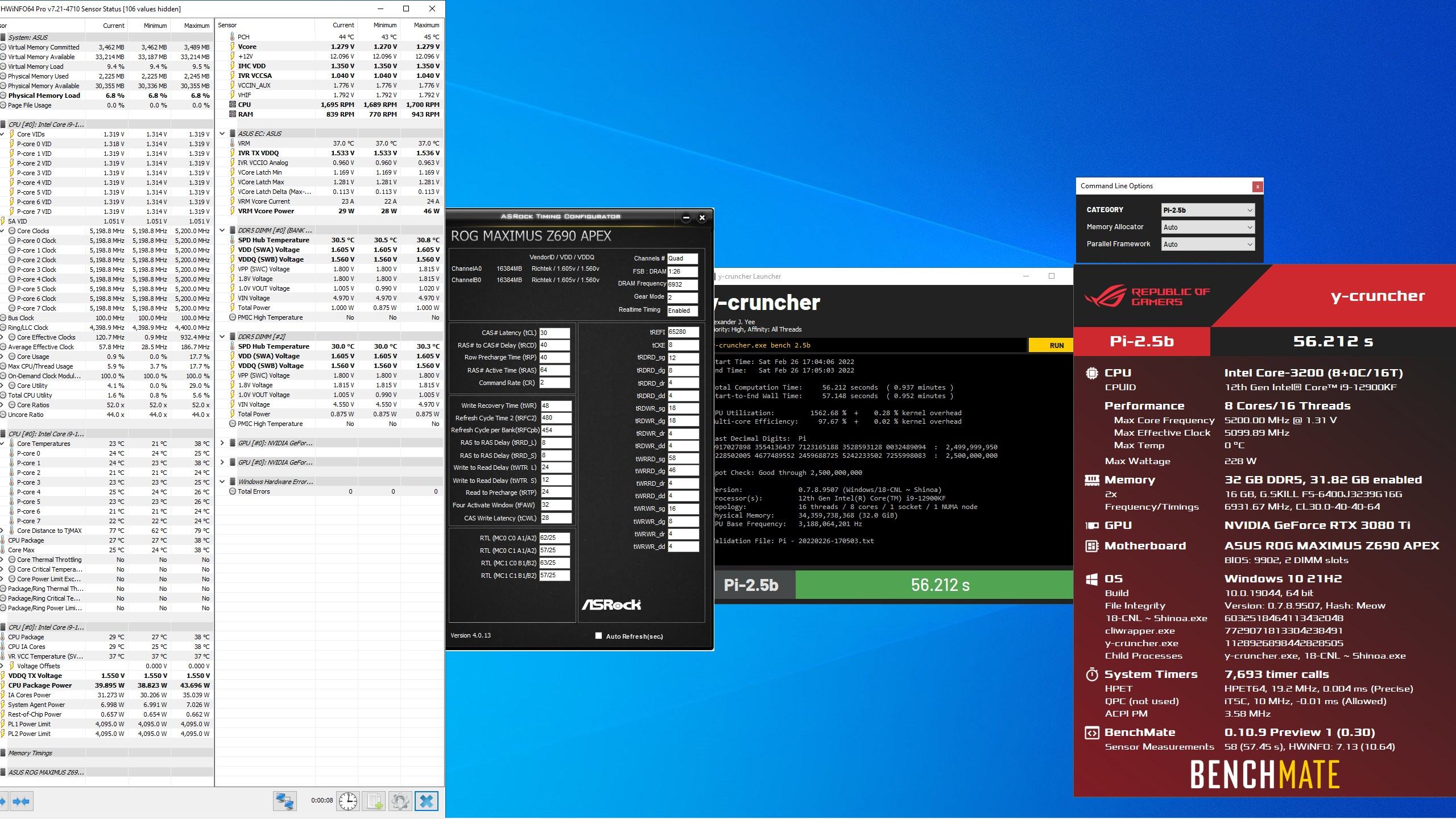Collapse the Core VIDs tree group
The width and height of the screenshot is (1456, 819).
point(3,135)
